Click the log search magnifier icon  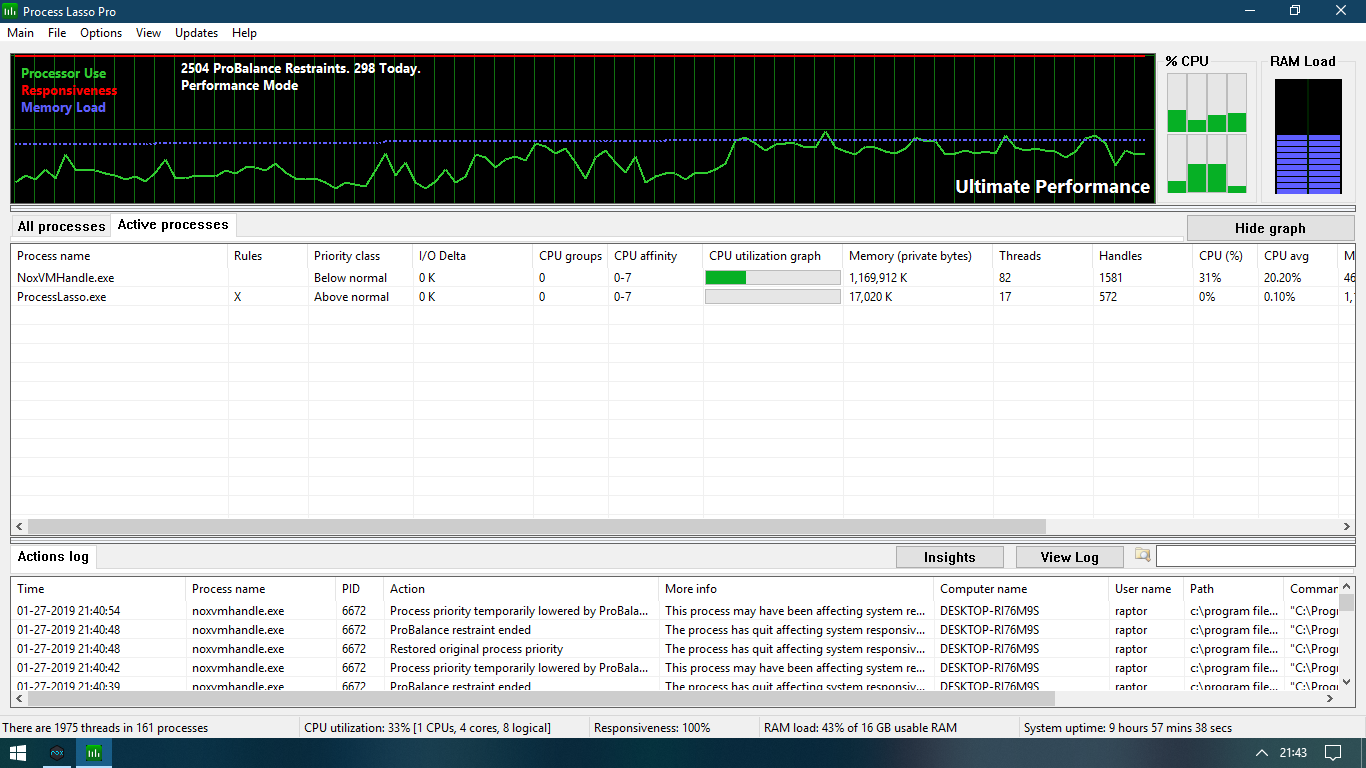point(1142,555)
